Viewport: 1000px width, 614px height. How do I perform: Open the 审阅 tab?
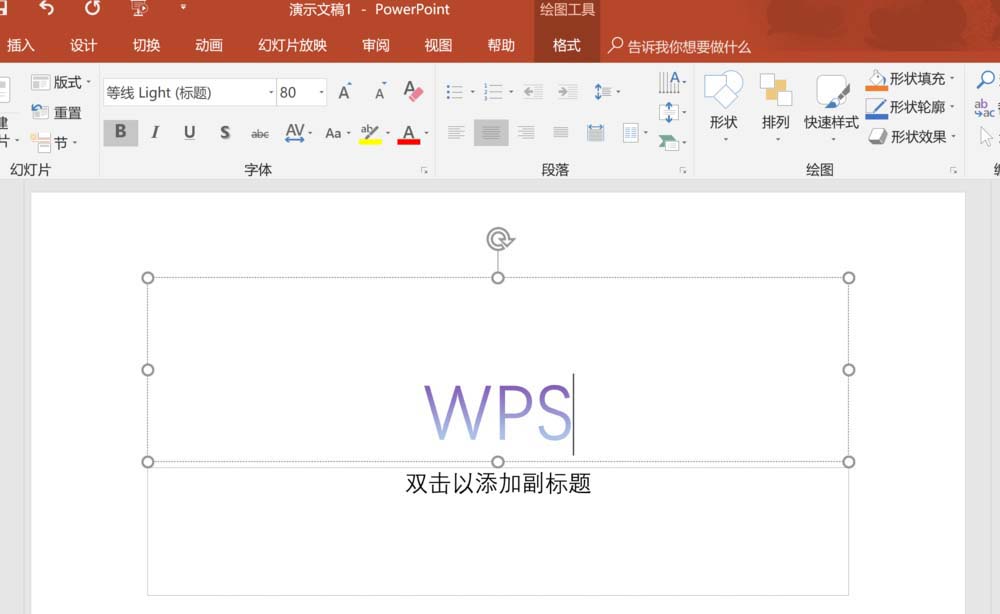[376, 45]
